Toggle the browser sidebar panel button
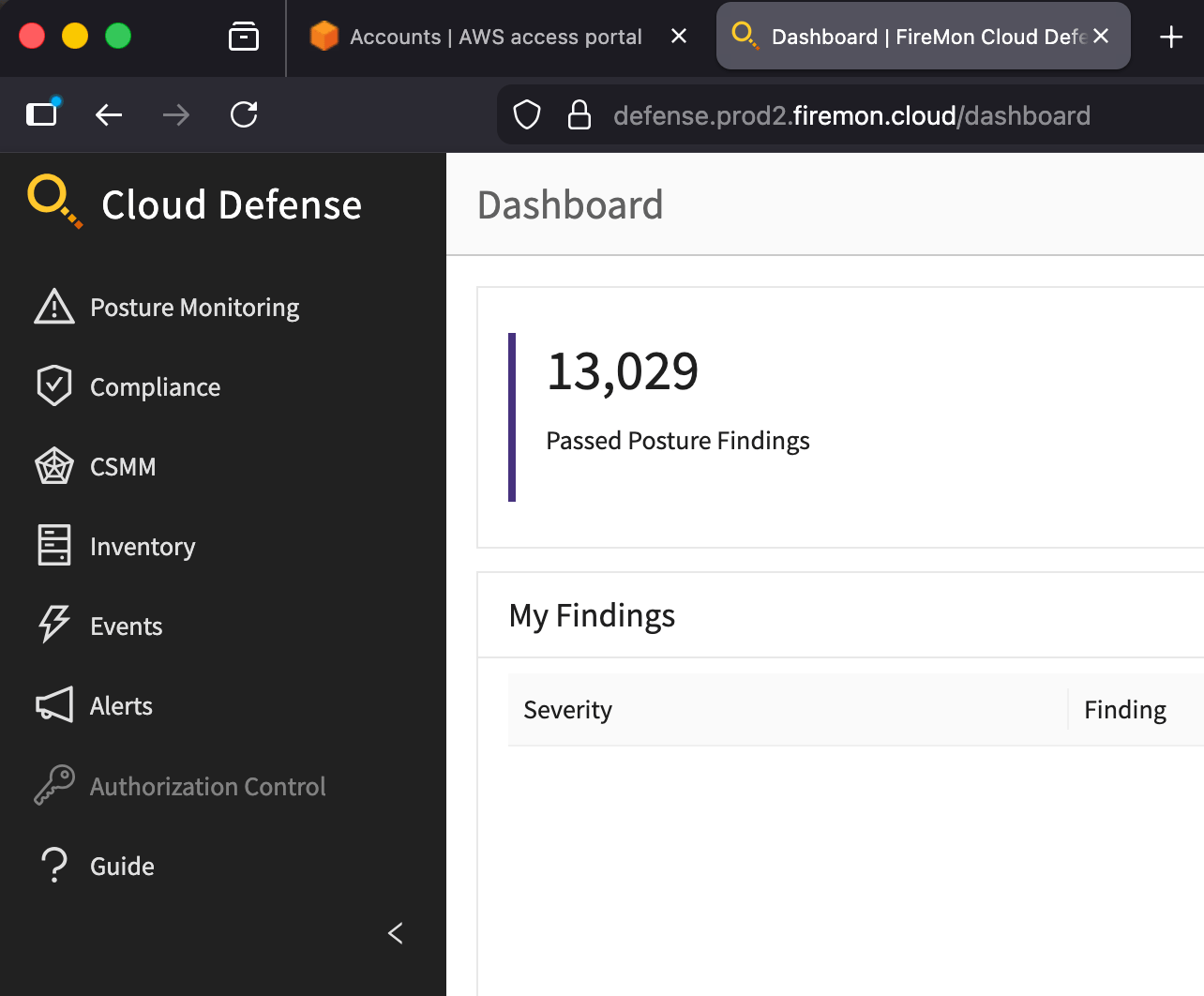 tap(41, 114)
